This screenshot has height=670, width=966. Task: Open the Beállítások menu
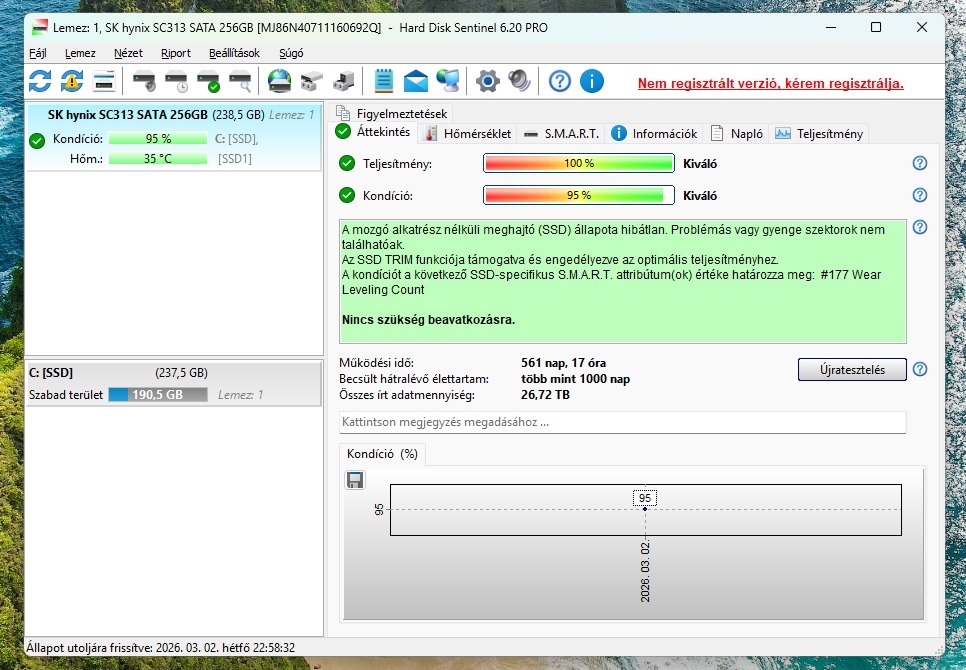234,53
